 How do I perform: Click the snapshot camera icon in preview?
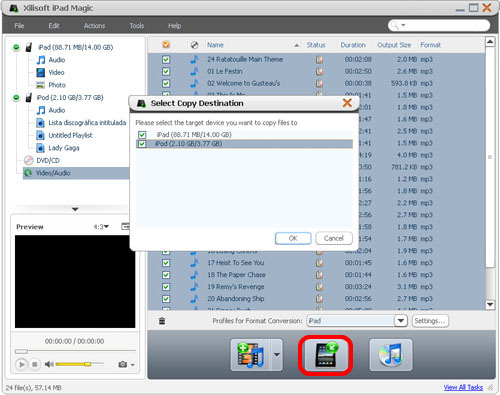point(122,364)
